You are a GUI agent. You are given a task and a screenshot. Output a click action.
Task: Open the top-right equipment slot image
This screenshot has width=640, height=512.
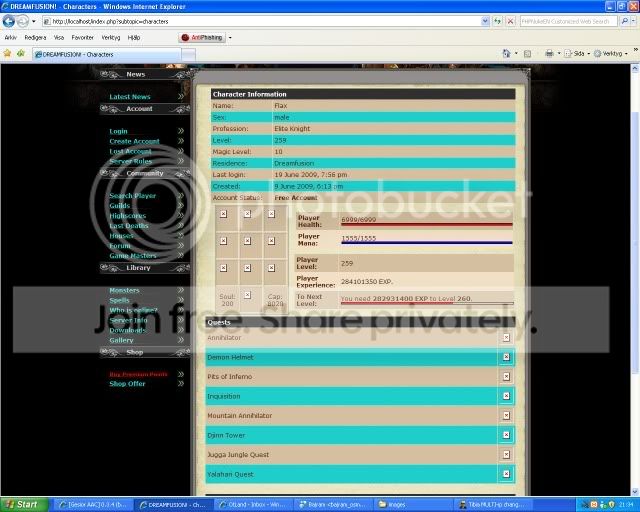271,214
